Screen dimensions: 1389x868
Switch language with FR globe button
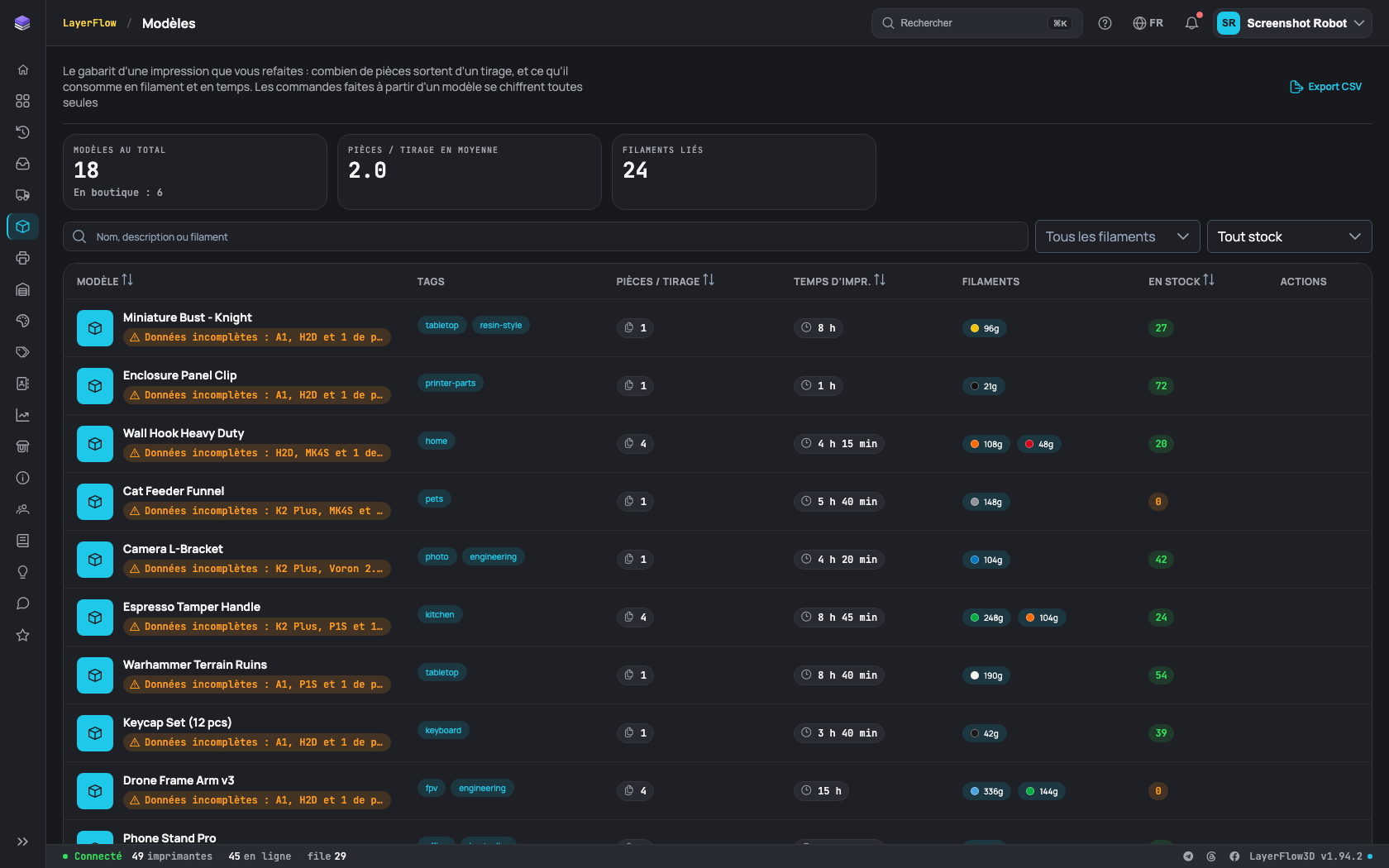(x=1148, y=23)
